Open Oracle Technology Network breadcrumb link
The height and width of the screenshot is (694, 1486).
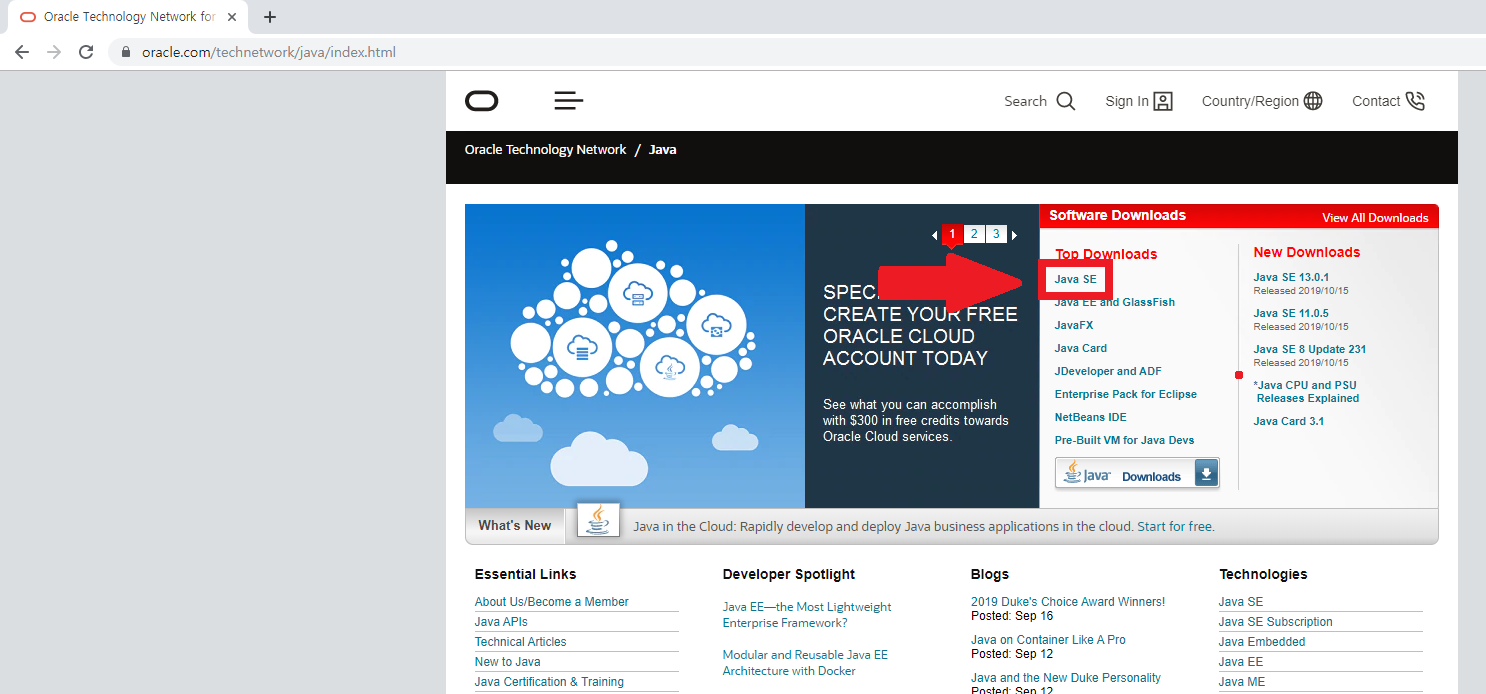[x=545, y=149]
